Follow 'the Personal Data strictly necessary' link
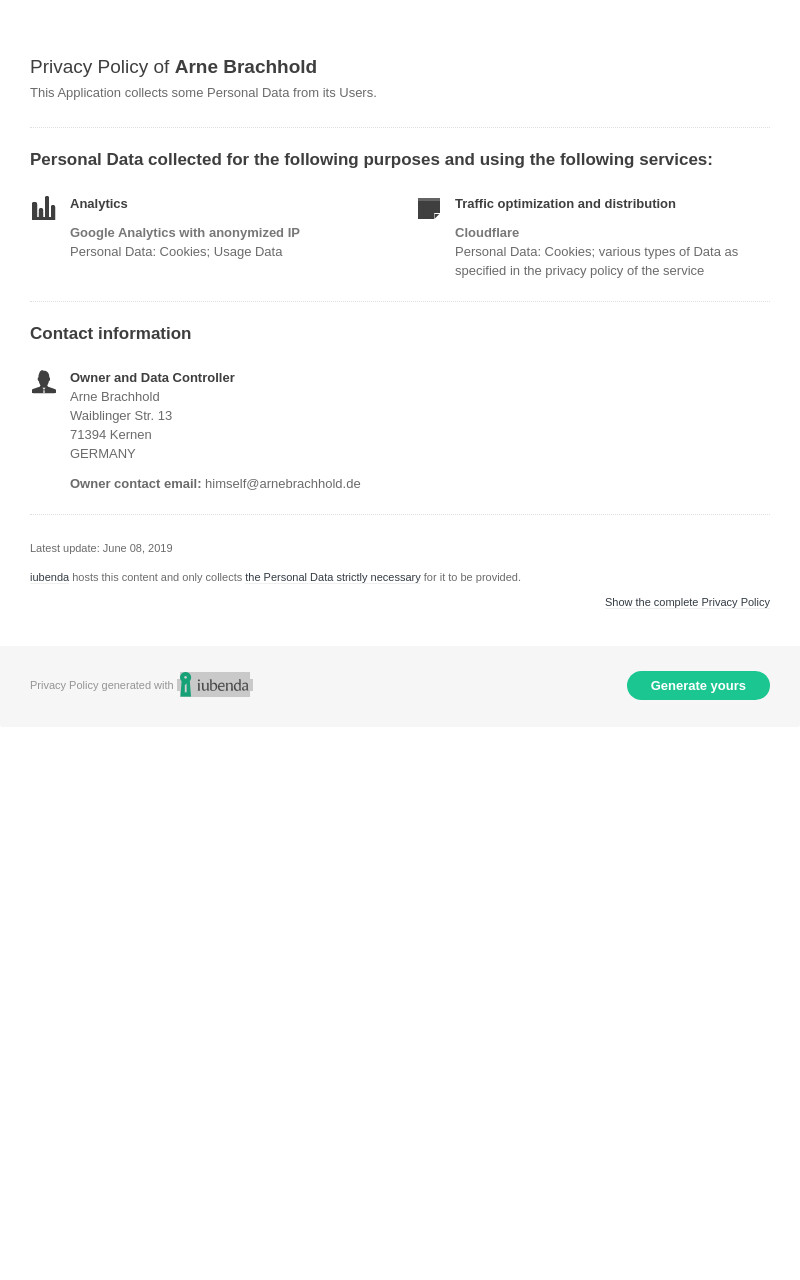This screenshot has height=1280, width=800. 333,577
